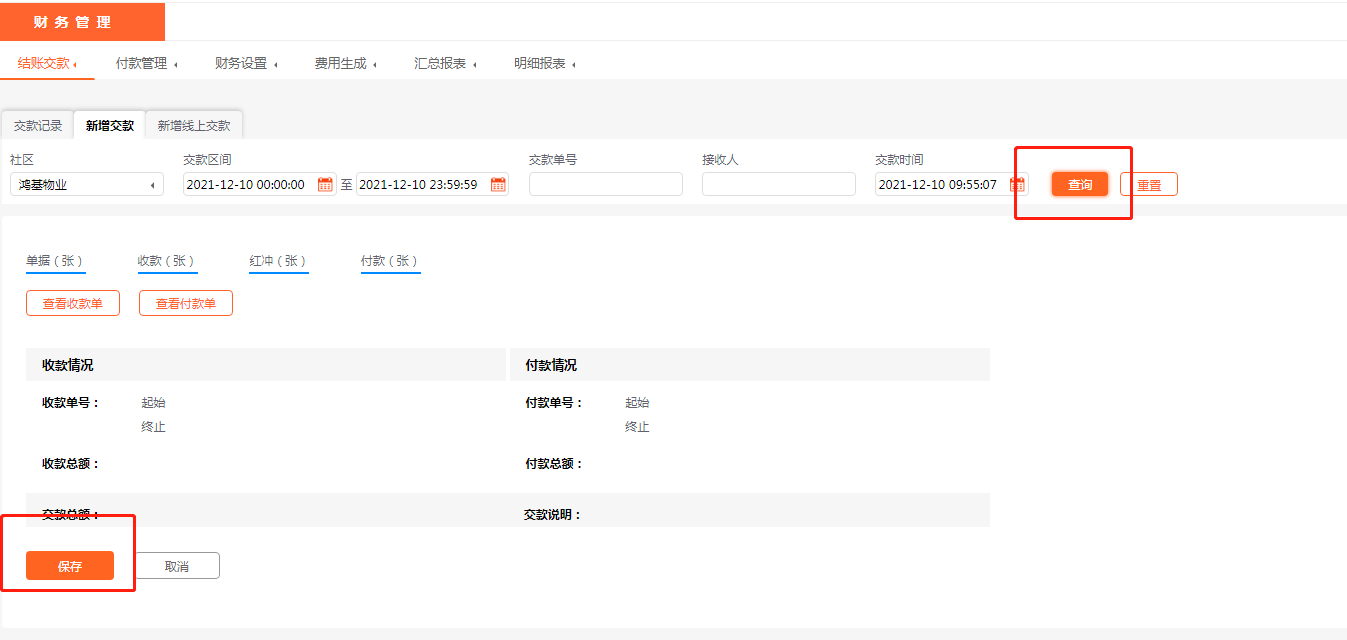1347x640 pixels.
Task: Open the 汇总报表 menu
Action: click(x=445, y=63)
